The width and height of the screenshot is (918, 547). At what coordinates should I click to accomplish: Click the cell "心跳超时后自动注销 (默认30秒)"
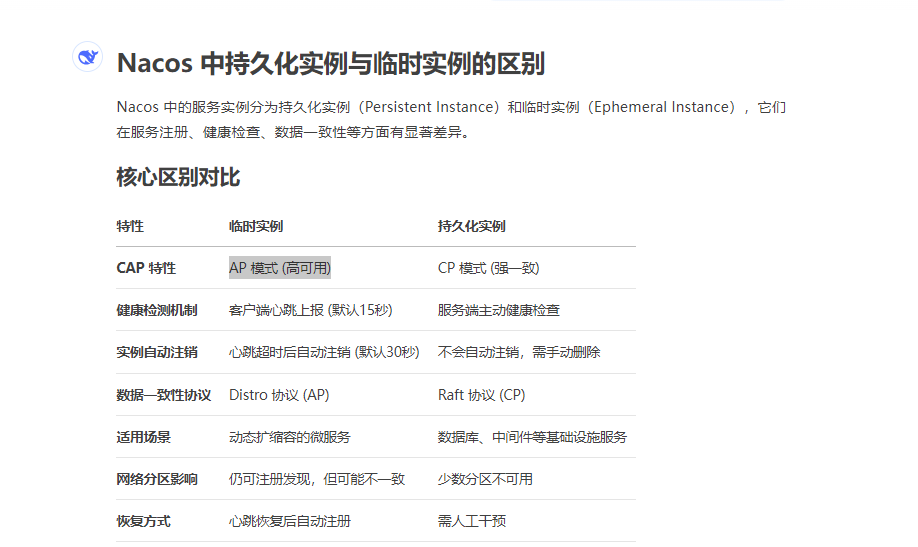click(x=324, y=353)
